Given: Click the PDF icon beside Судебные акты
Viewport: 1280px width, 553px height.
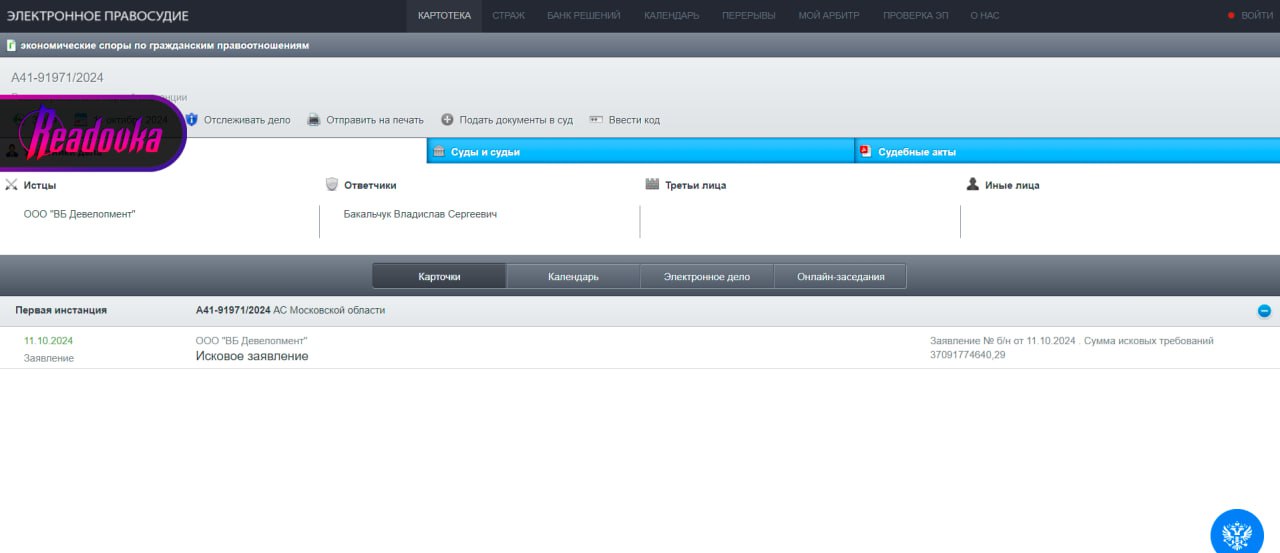Looking at the screenshot, I should [x=865, y=152].
